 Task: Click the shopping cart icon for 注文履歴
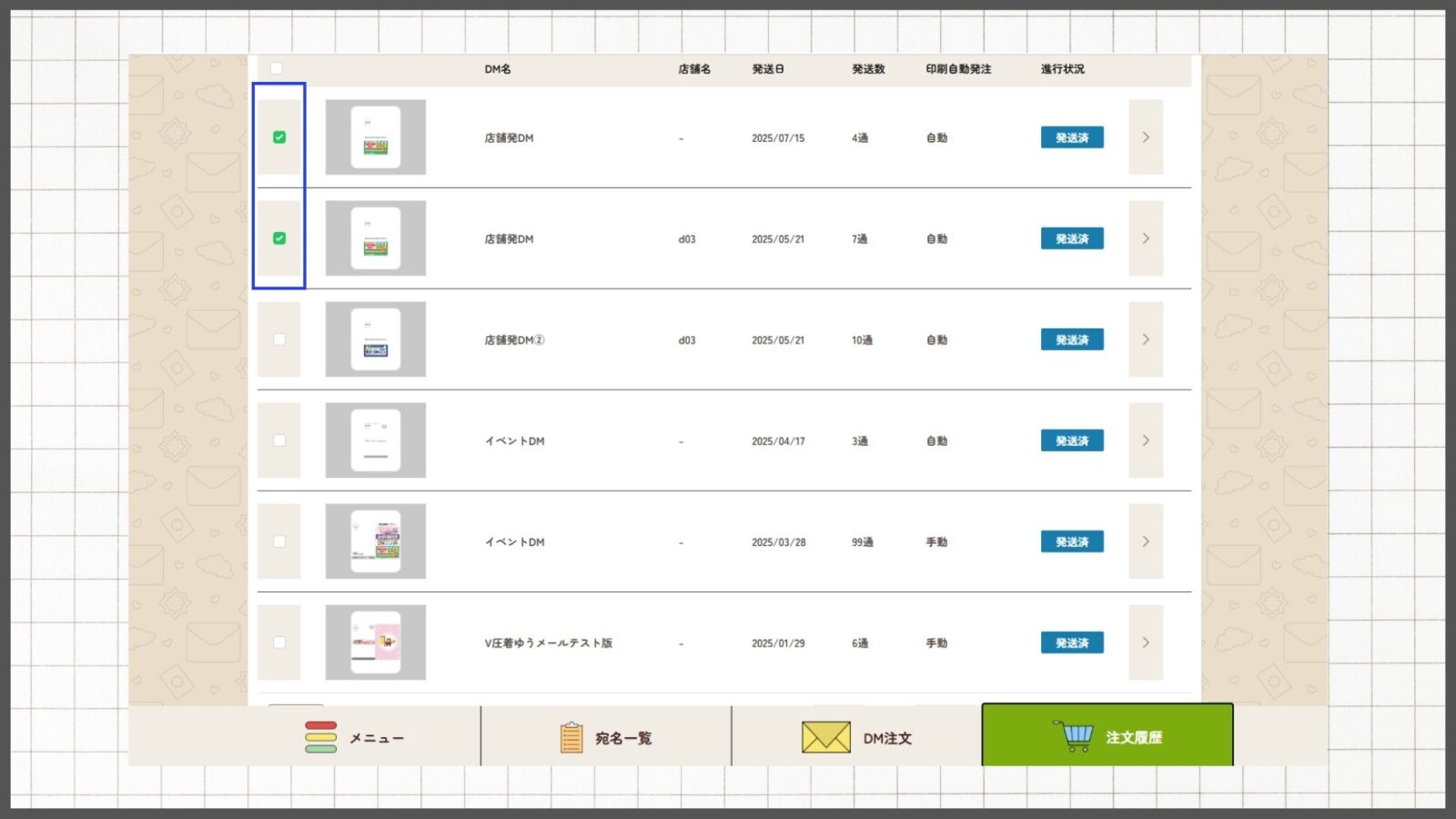pos(1076,736)
